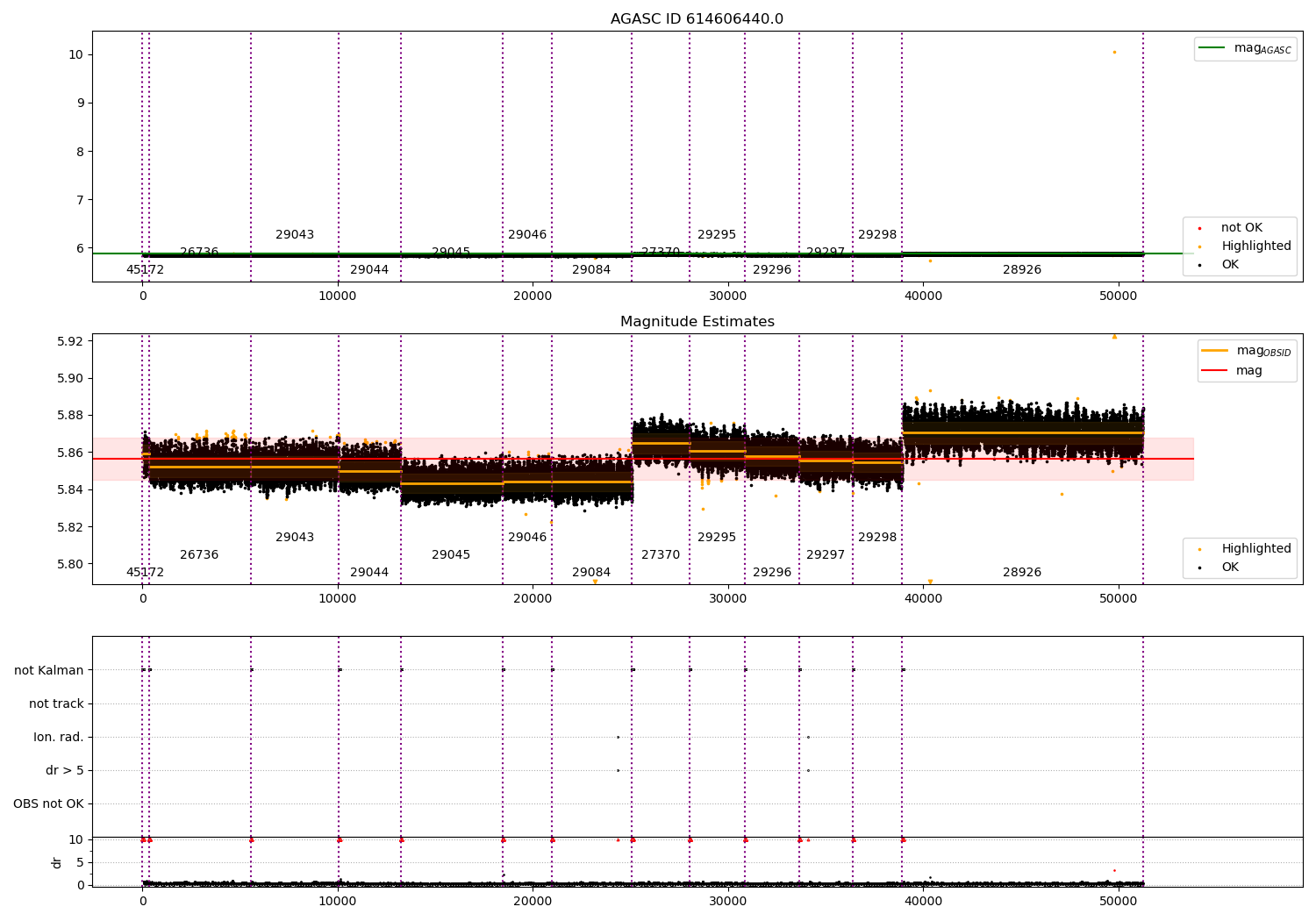Select the mag OBSID orange legend entry

click(1247, 351)
